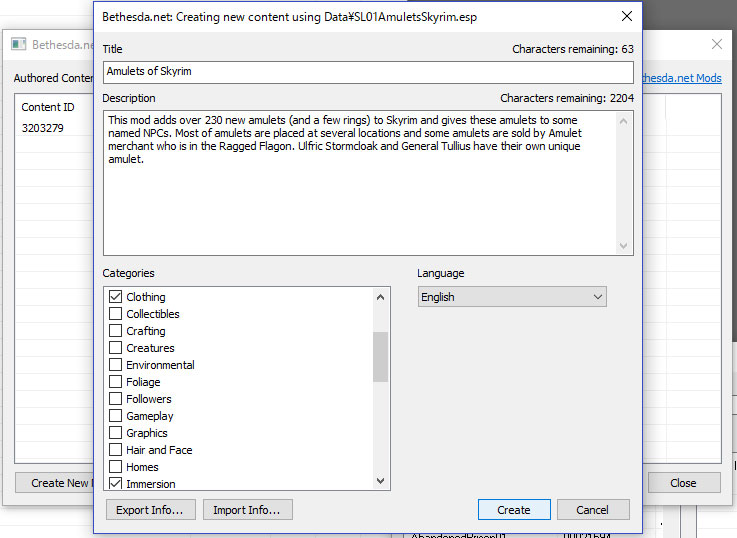Check the Graphics category
Image resolution: width=737 pixels, height=538 pixels.
[115, 432]
